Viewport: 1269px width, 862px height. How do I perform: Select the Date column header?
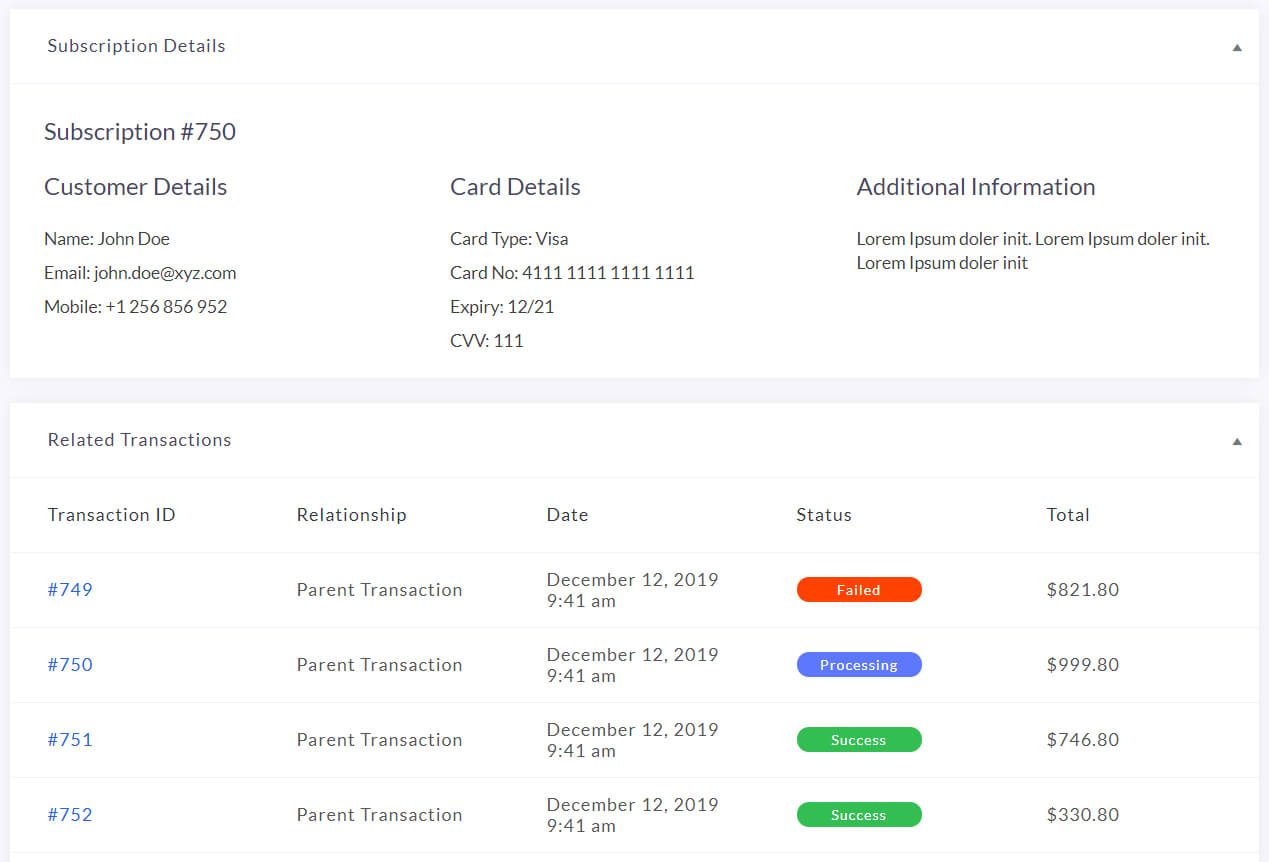tap(567, 514)
